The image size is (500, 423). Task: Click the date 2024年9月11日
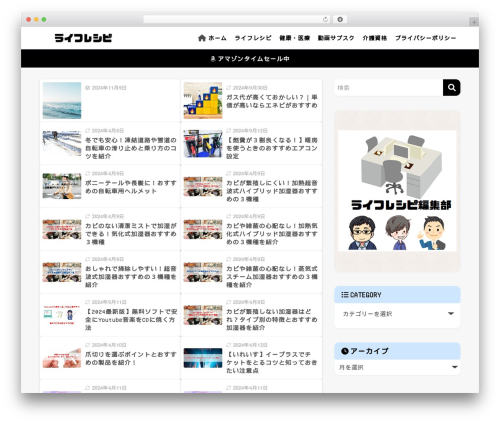tap(109, 302)
